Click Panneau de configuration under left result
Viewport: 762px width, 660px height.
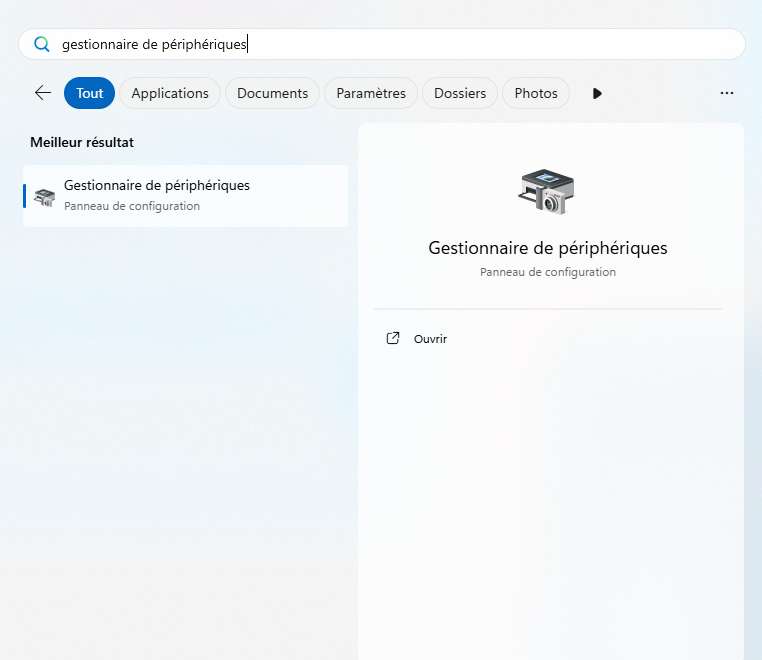click(x=132, y=206)
